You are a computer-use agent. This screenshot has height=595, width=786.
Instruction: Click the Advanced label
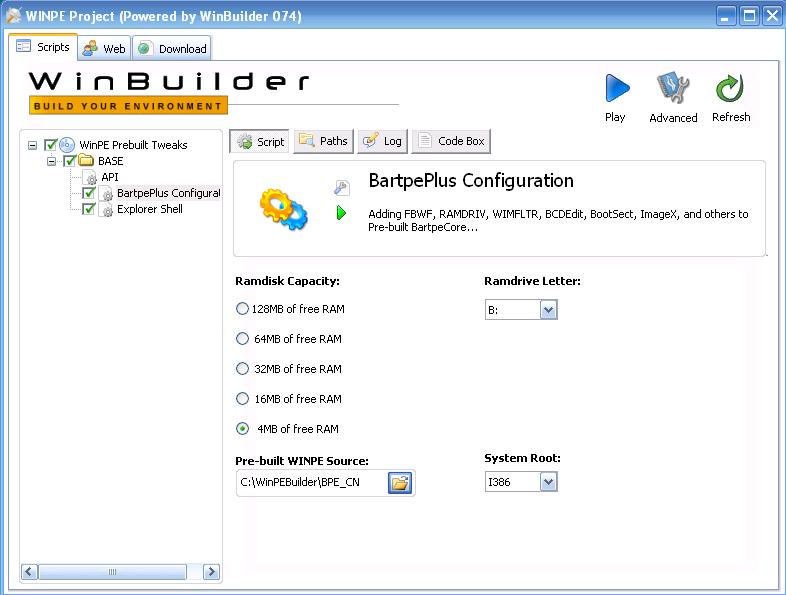coord(673,118)
